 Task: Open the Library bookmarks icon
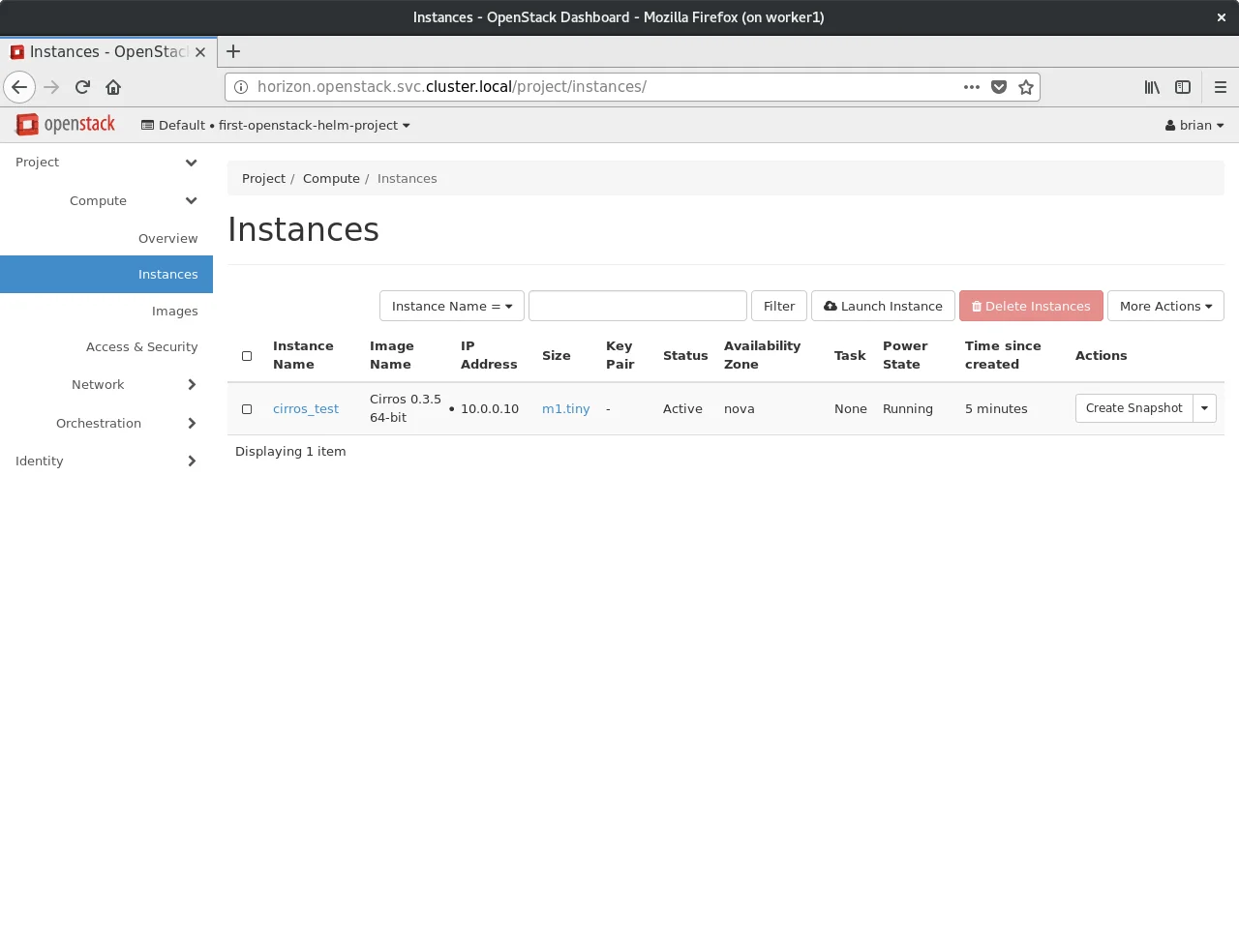pos(1152,87)
